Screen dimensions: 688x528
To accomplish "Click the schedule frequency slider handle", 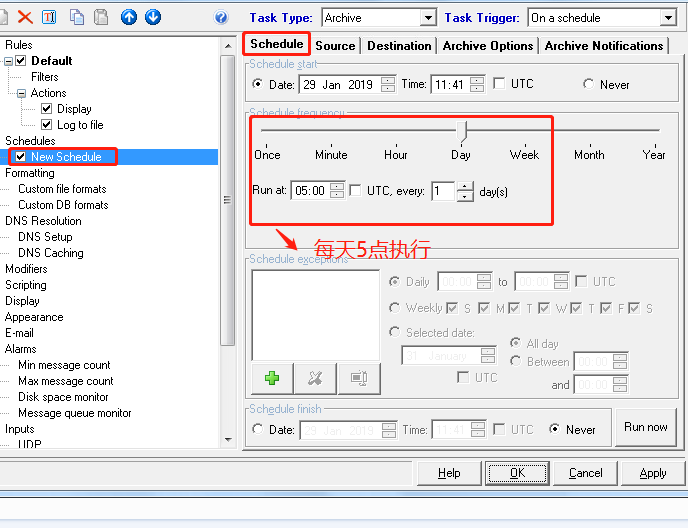I will click(462, 130).
